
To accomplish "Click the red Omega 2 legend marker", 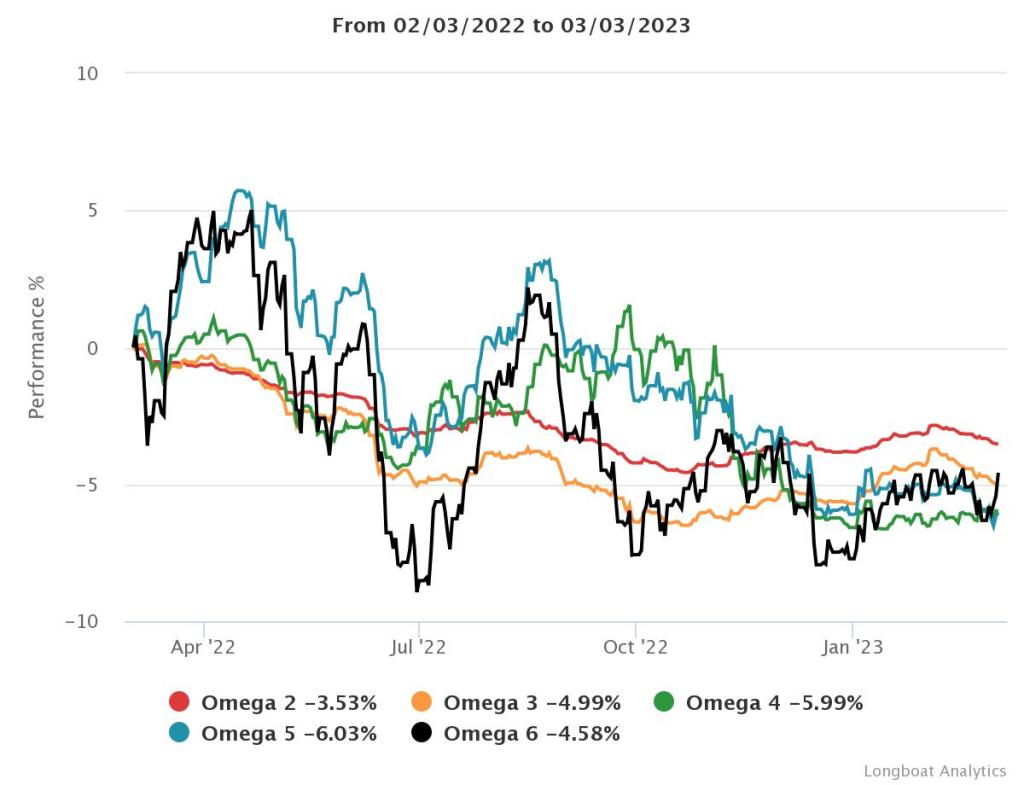I will (180, 703).
